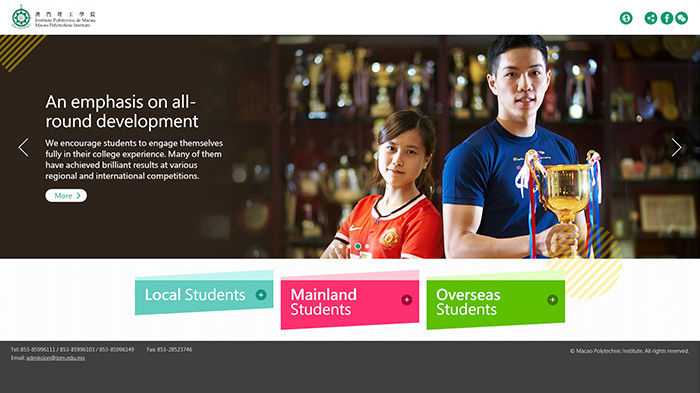Open the WeChat icon in header
700x393 pixels.
click(682, 18)
